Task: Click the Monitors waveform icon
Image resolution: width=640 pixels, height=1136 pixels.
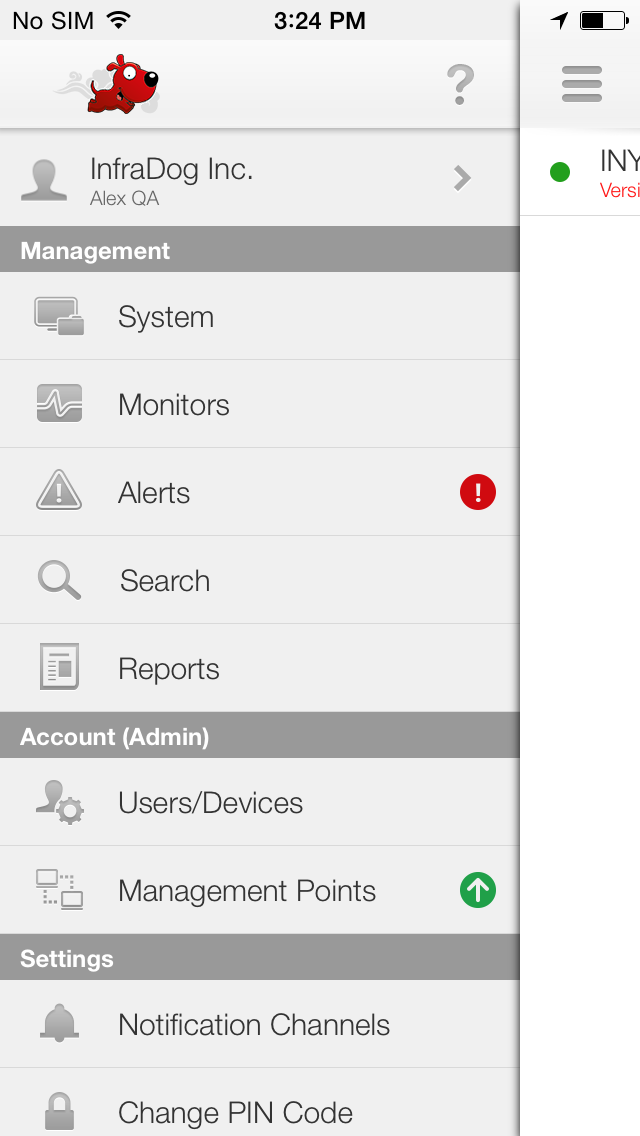Action: coord(59,404)
